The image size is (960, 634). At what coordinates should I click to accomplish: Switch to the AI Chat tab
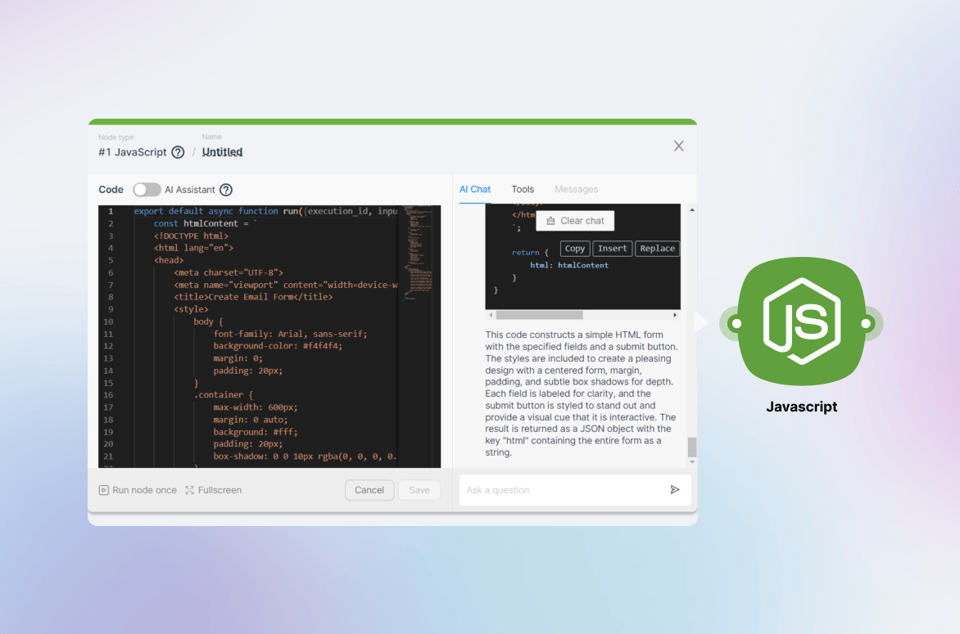coord(475,190)
